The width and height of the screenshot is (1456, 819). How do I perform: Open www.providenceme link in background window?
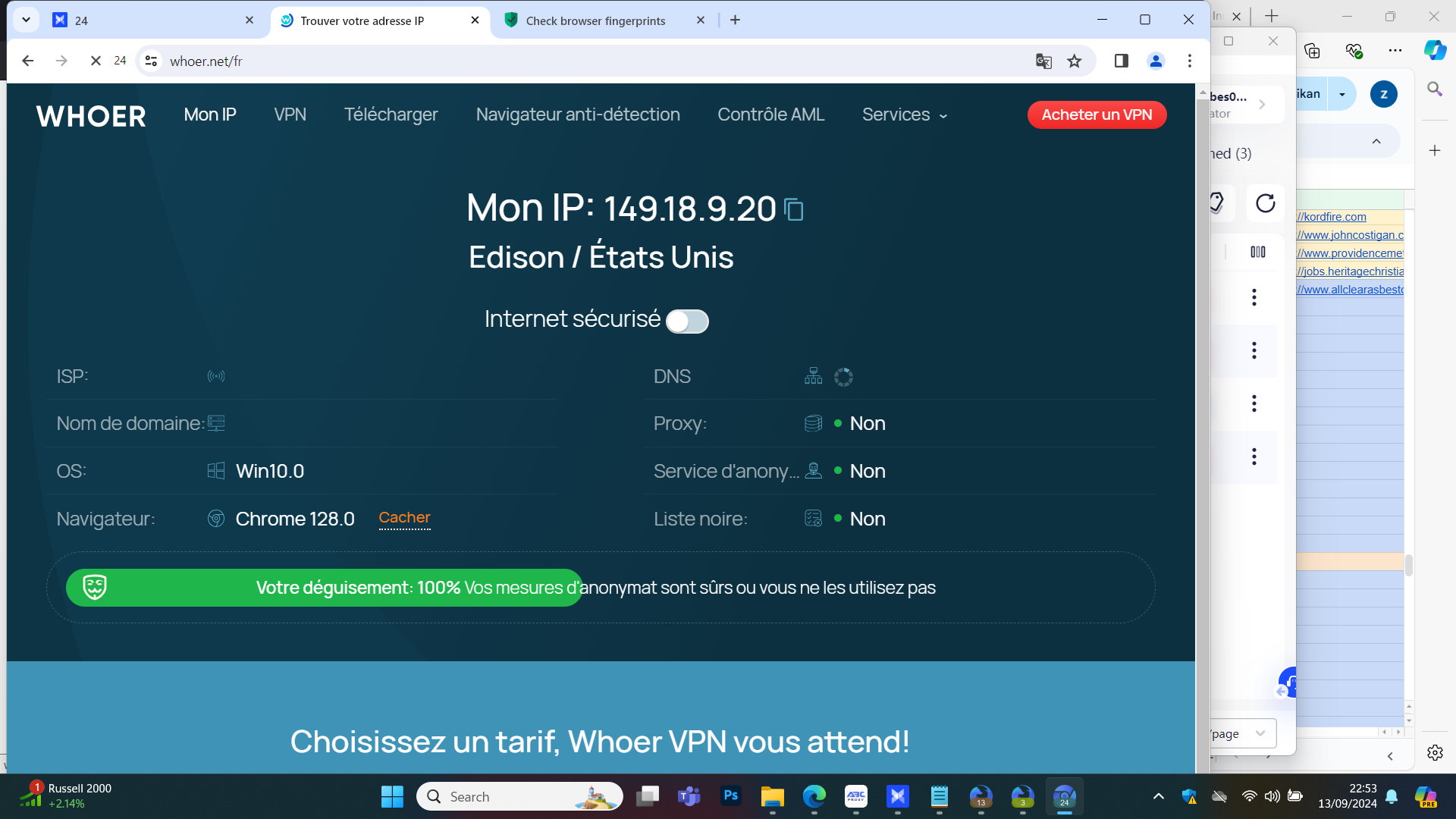(1351, 253)
